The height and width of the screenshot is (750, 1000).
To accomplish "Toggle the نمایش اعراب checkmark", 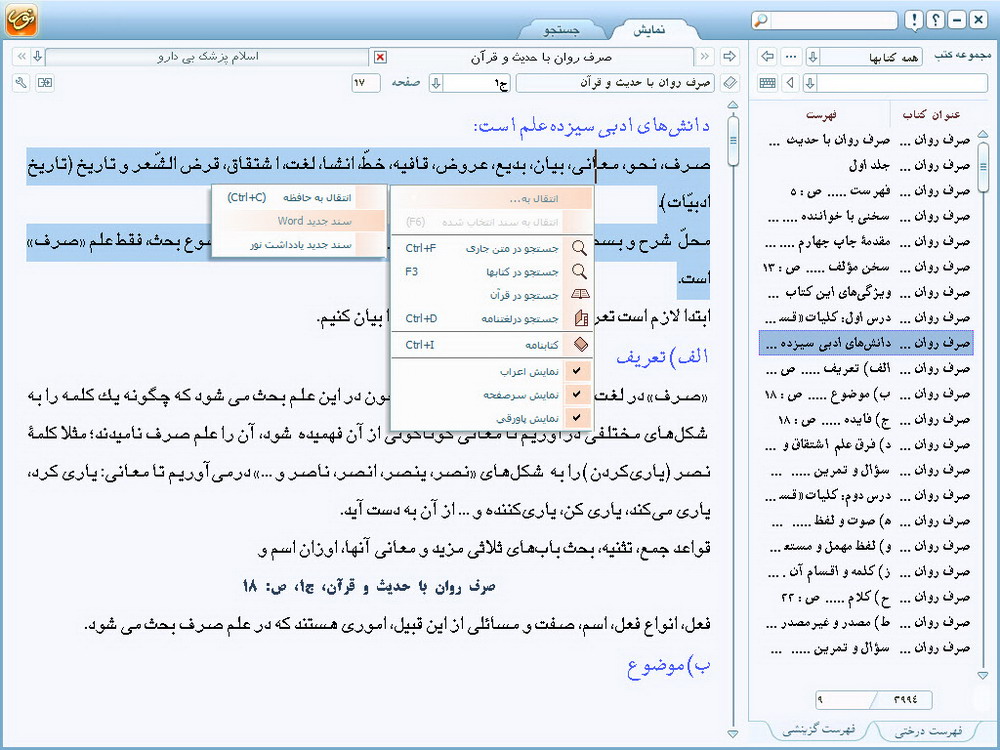I will click(x=577, y=371).
